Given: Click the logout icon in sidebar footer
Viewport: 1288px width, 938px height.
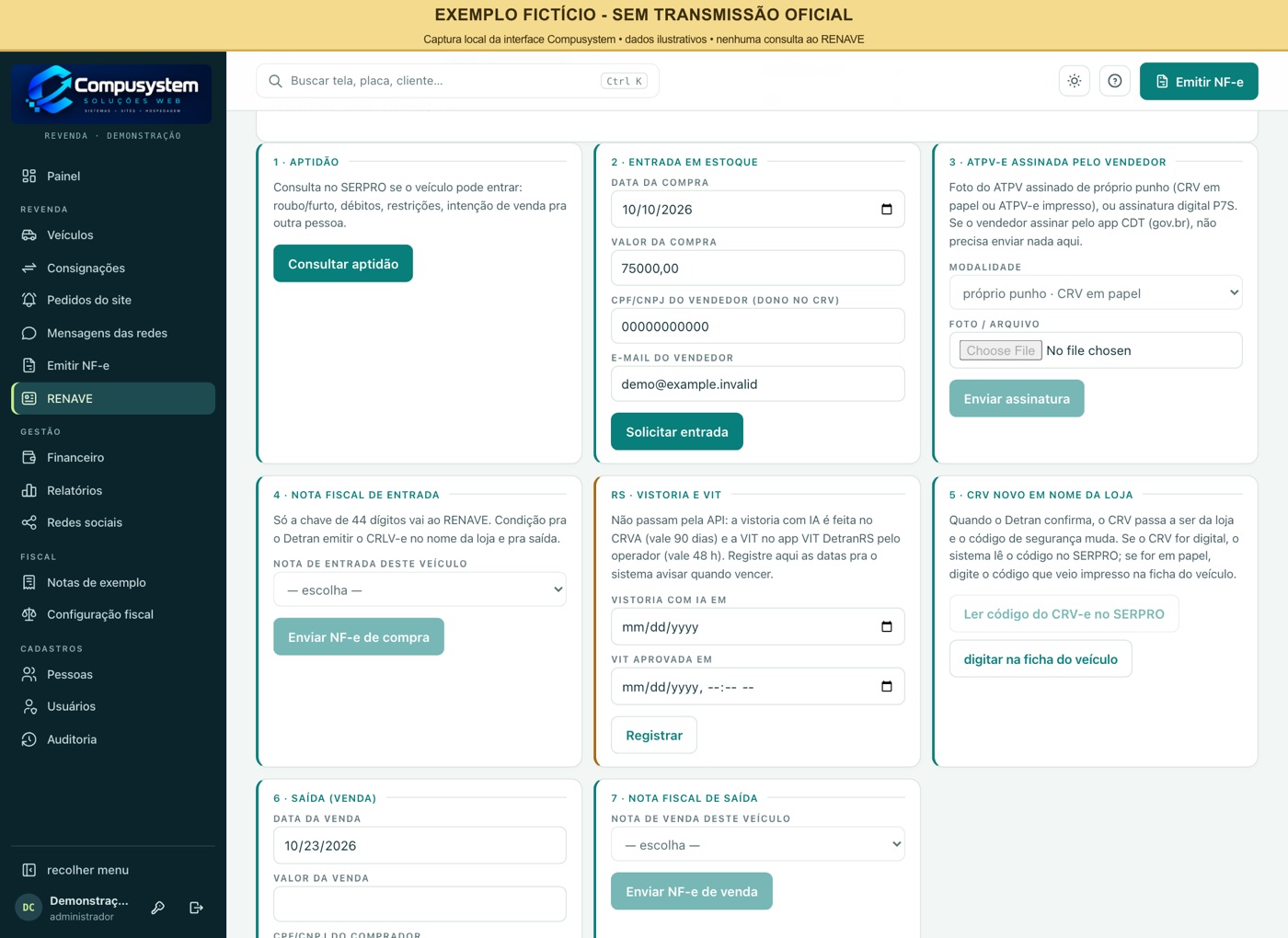Looking at the screenshot, I should tap(196, 908).
